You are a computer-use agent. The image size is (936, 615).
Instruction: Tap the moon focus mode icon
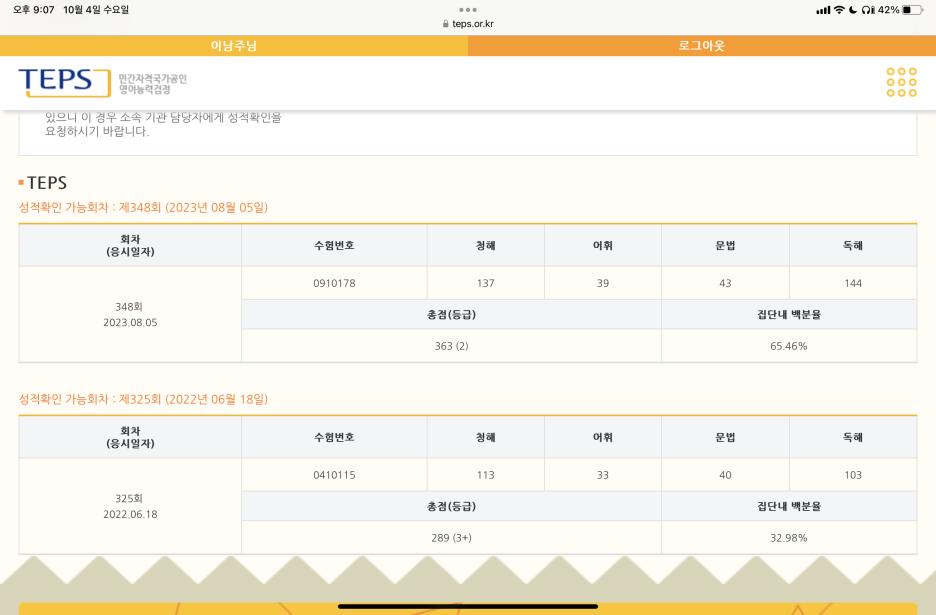coord(853,10)
